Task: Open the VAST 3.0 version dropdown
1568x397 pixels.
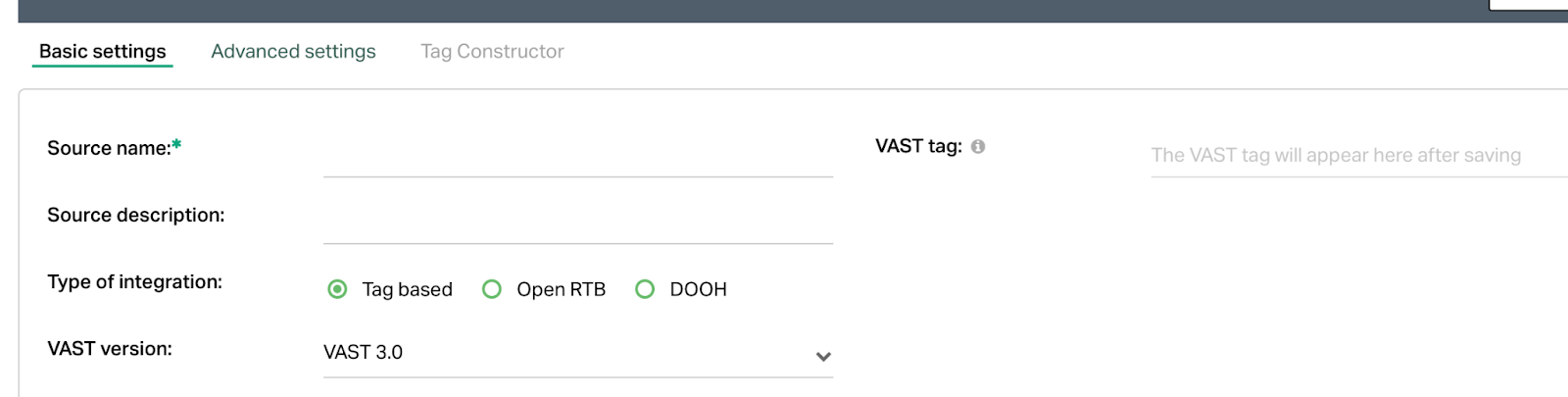Action: pos(578,353)
